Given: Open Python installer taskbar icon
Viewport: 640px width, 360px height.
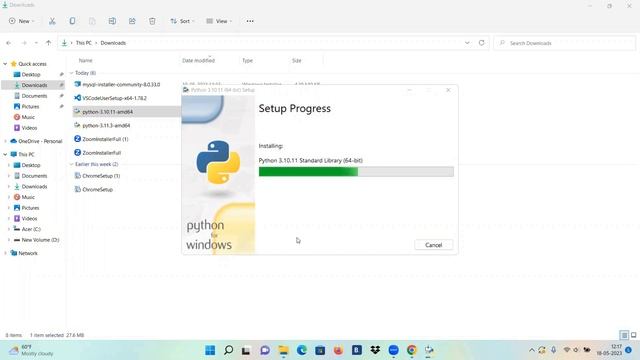Looking at the screenshot, I should point(429,350).
